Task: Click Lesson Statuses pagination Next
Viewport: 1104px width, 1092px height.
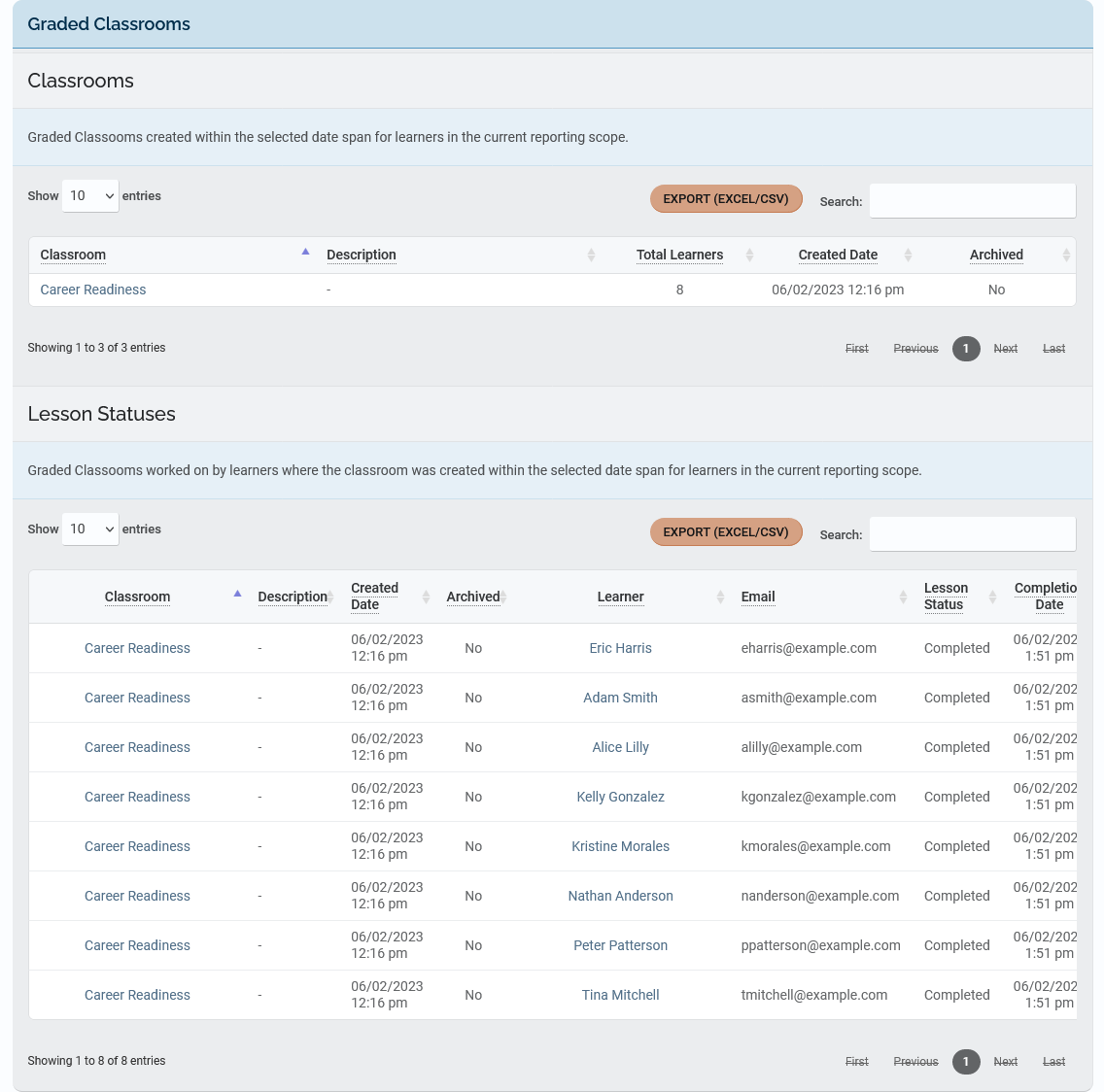Action: (1006, 1062)
